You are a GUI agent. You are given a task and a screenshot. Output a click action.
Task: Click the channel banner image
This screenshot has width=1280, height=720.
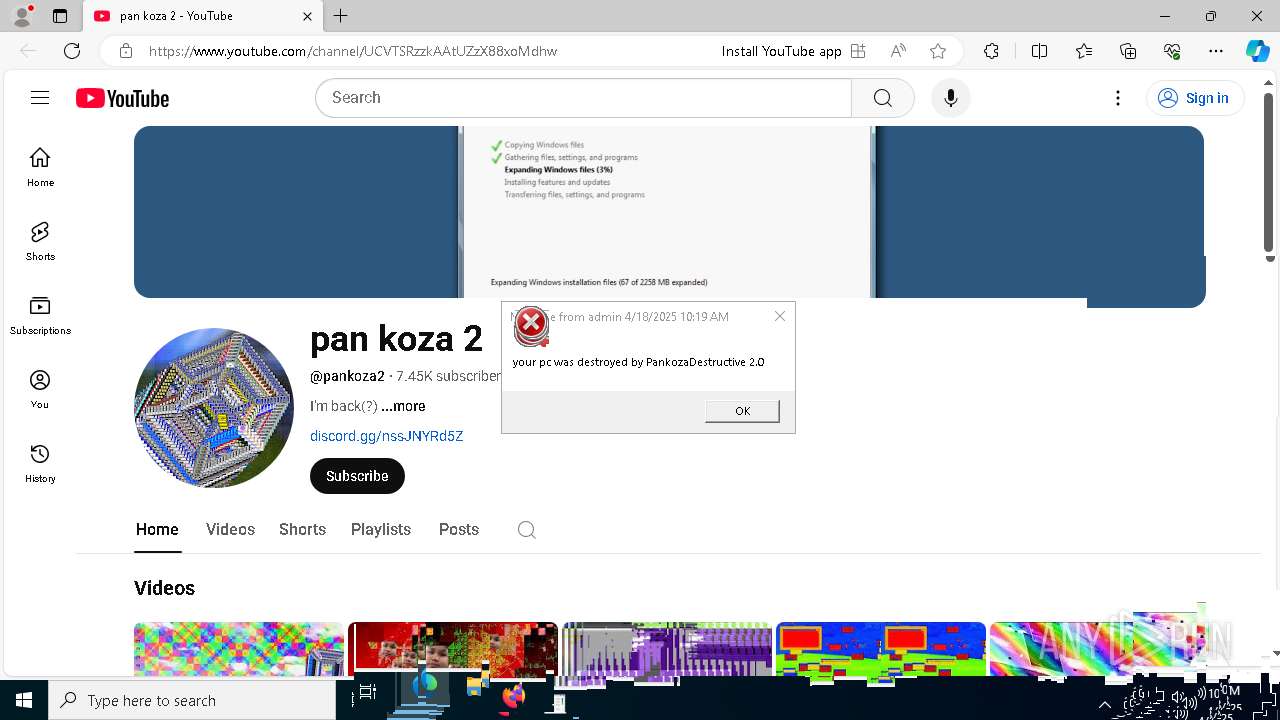click(x=669, y=212)
